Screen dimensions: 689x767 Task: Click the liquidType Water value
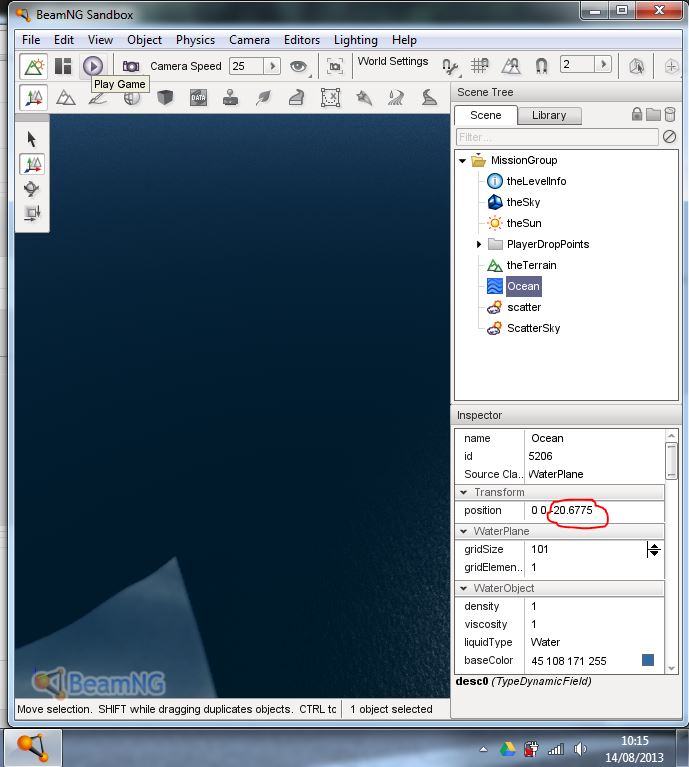[545, 642]
